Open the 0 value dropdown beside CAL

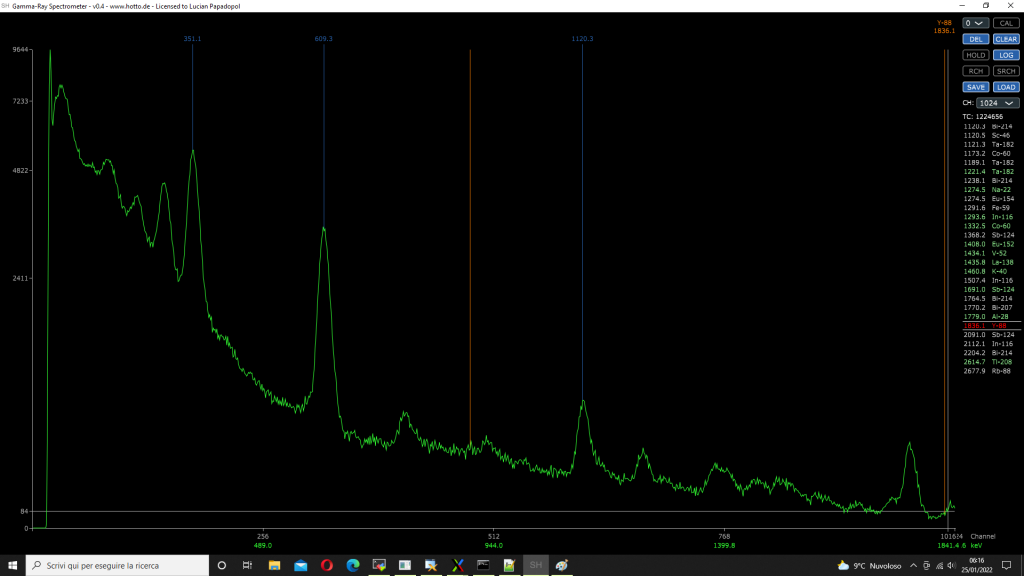click(x=975, y=23)
